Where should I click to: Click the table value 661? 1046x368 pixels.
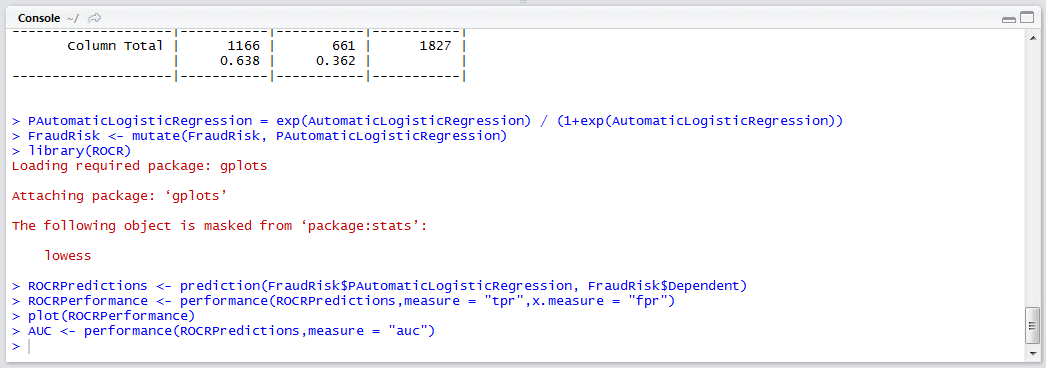[343, 46]
